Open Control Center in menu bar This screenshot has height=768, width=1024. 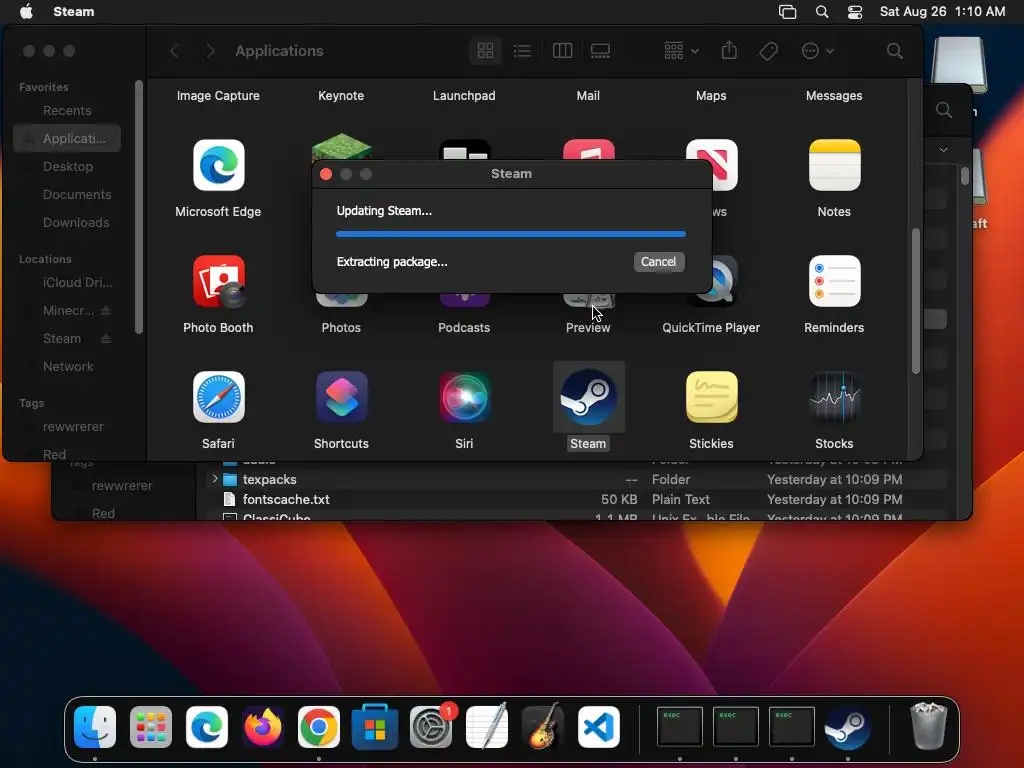coord(854,12)
